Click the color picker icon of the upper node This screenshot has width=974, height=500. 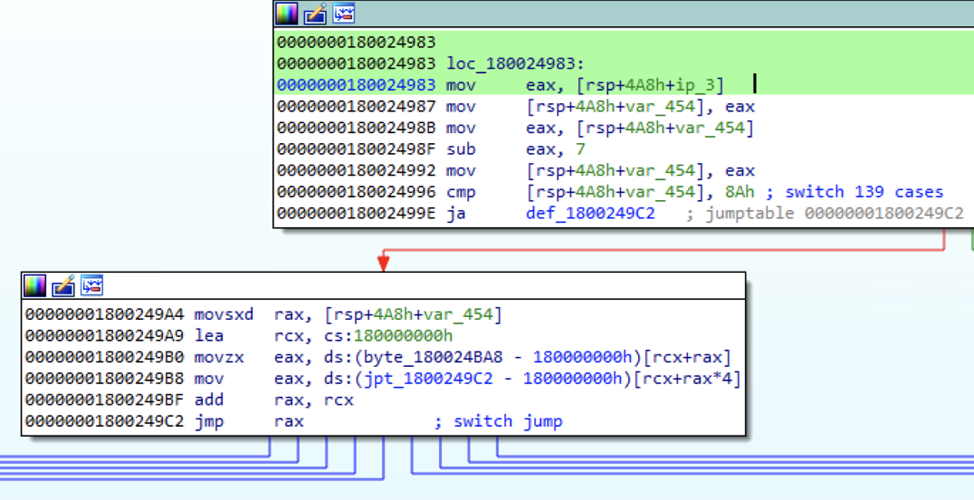pyautogui.click(x=286, y=13)
